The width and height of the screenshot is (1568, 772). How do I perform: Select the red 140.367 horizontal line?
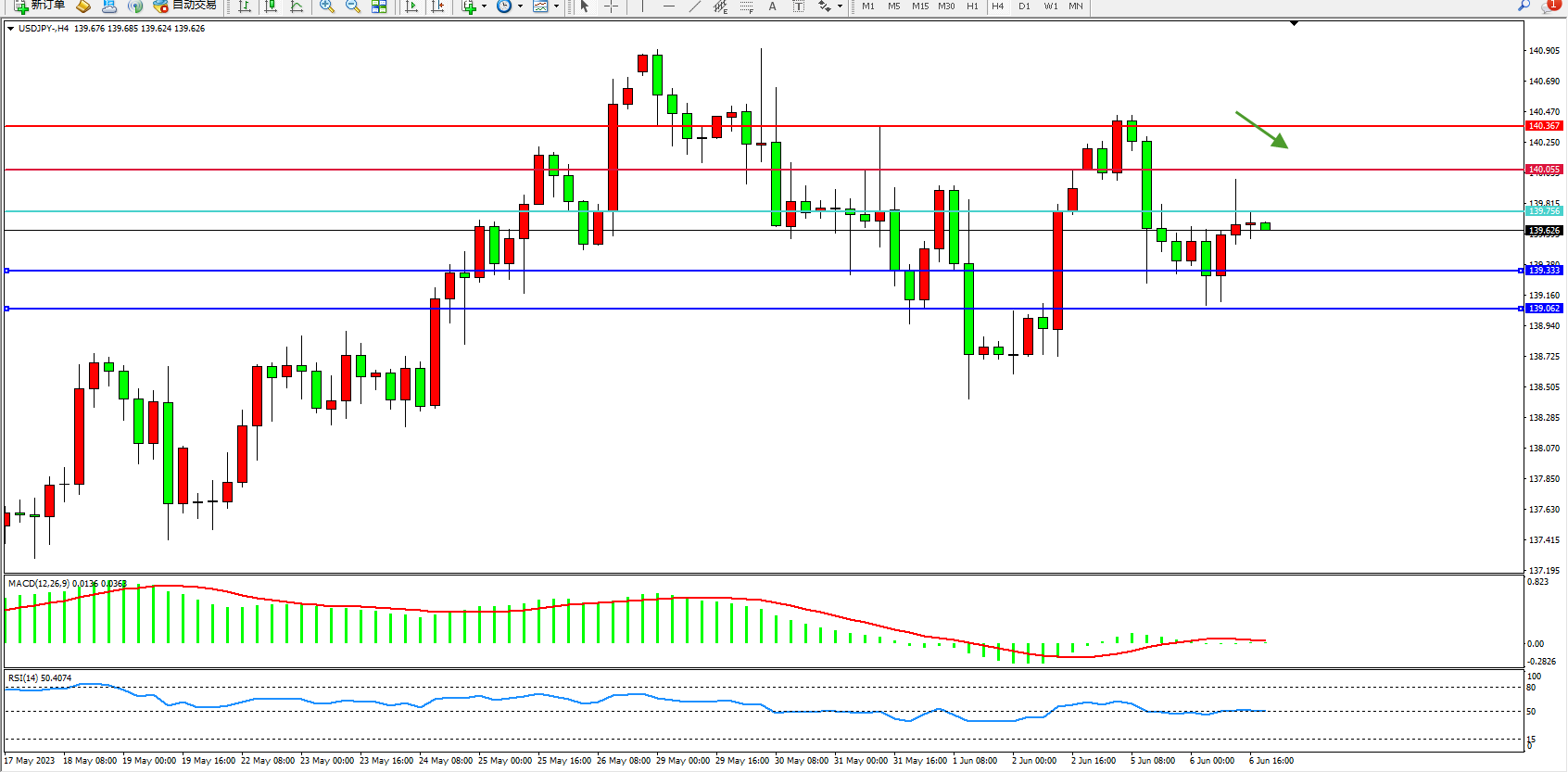[741, 126]
